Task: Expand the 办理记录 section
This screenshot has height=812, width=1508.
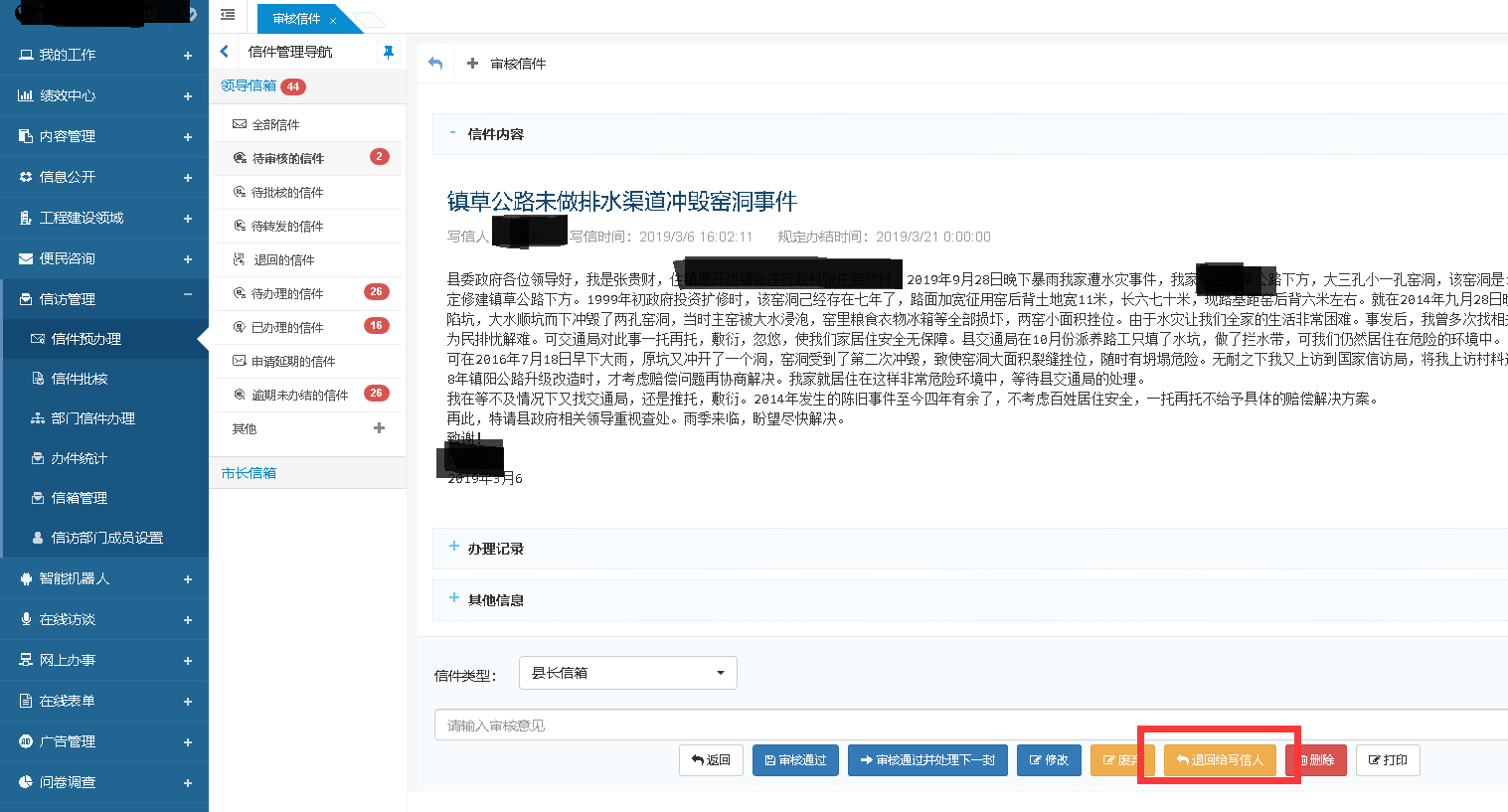Action: click(x=495, y=549)
